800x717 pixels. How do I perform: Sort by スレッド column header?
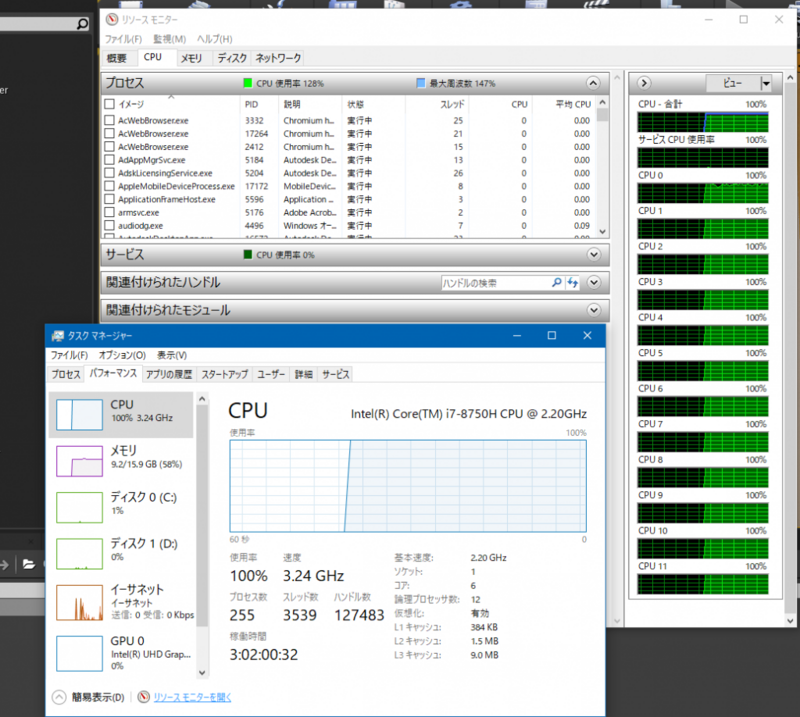(437, 104)
